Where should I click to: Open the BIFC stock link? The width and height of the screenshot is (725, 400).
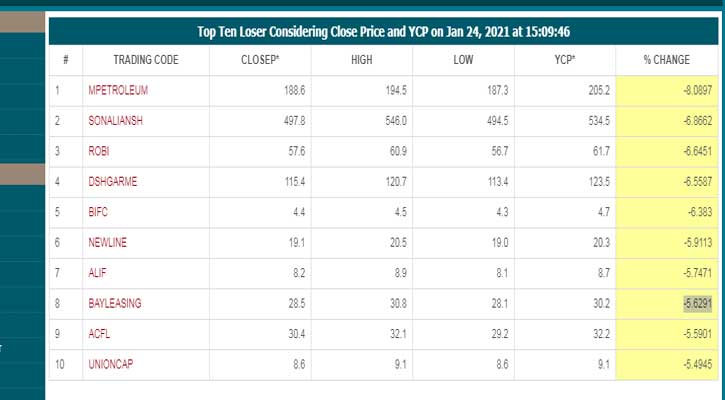(x=98, y=212)
